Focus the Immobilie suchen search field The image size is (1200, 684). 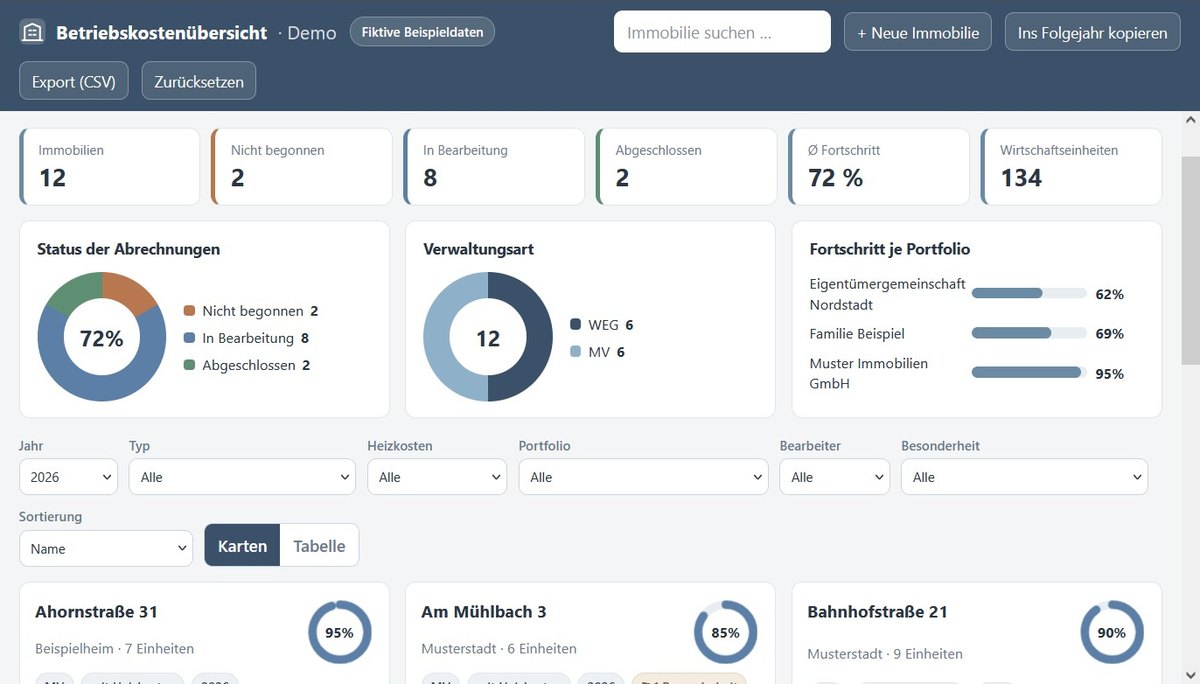coord(722,32)
